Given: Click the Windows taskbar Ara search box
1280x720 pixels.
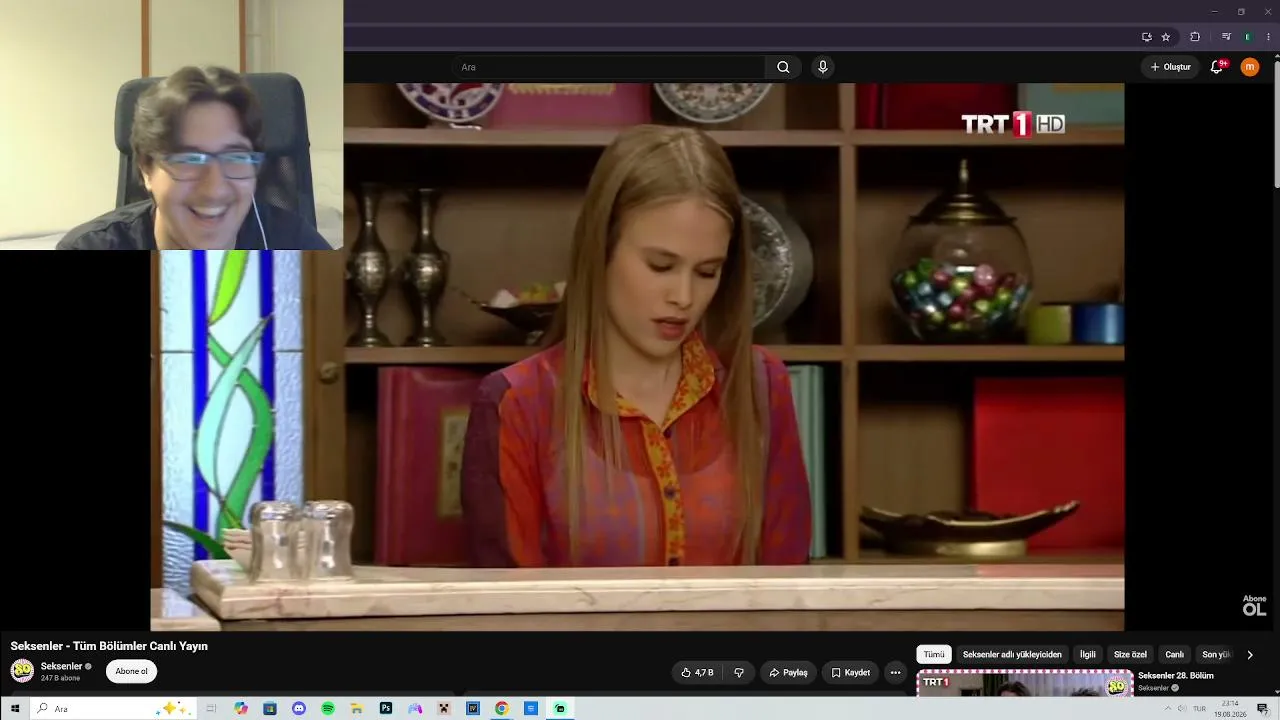Looking at the screenshot, I should [112, 709].
